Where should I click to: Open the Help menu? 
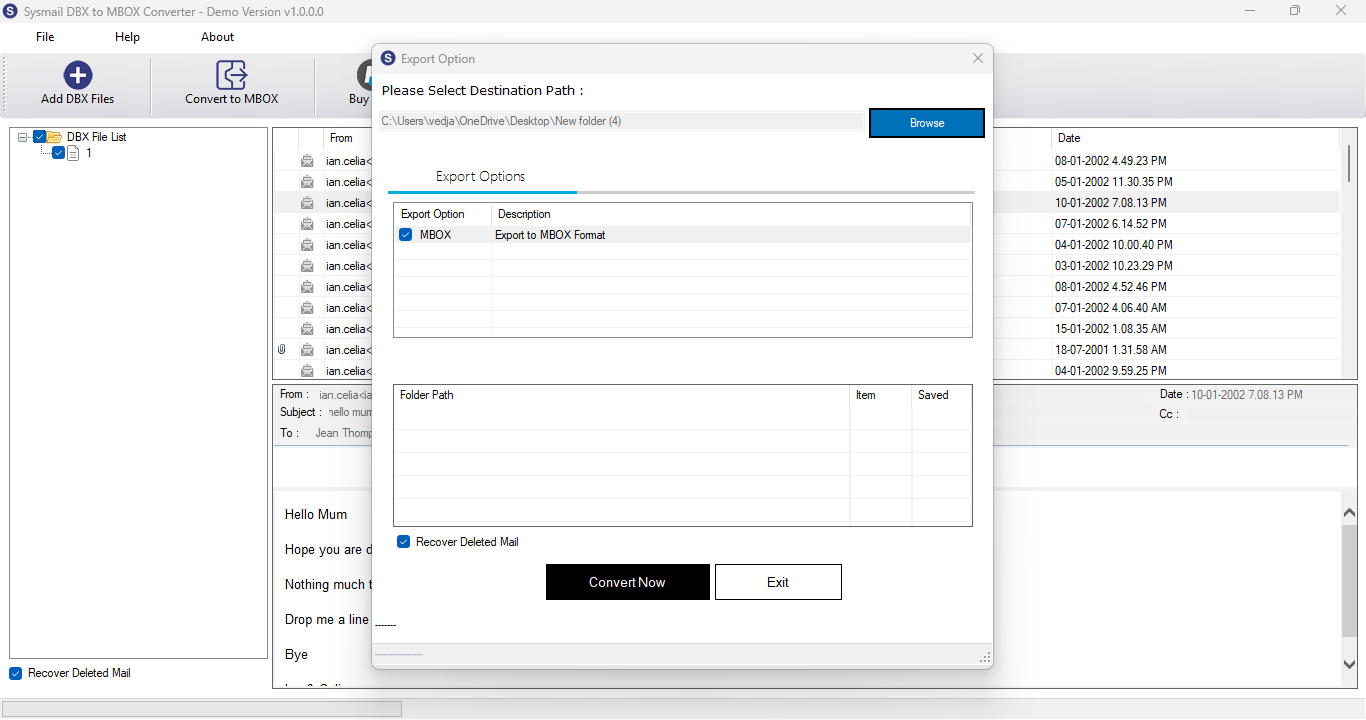pos(127,37)
